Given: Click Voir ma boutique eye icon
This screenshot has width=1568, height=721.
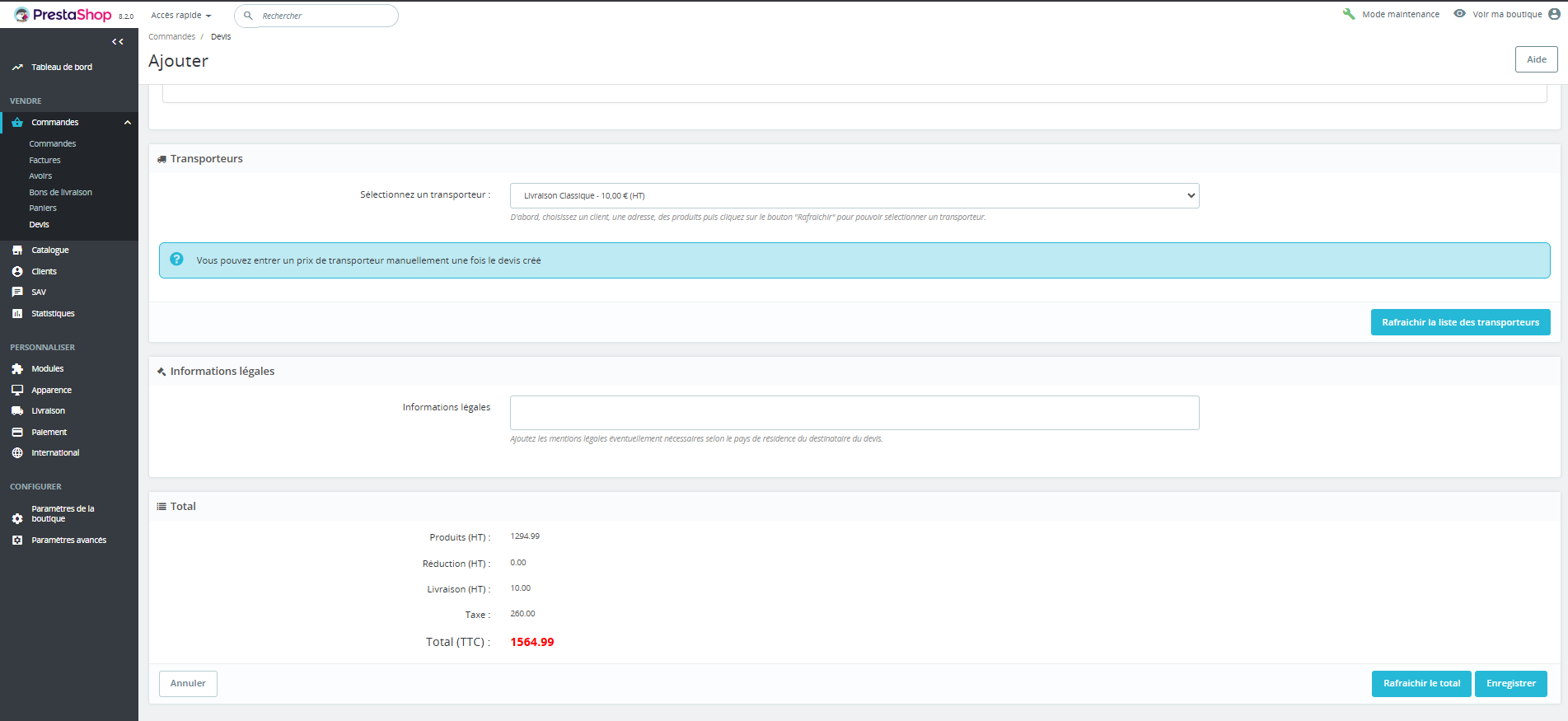Looking at the screenshot, I should pyautogui.click(x=1459, y=14).
